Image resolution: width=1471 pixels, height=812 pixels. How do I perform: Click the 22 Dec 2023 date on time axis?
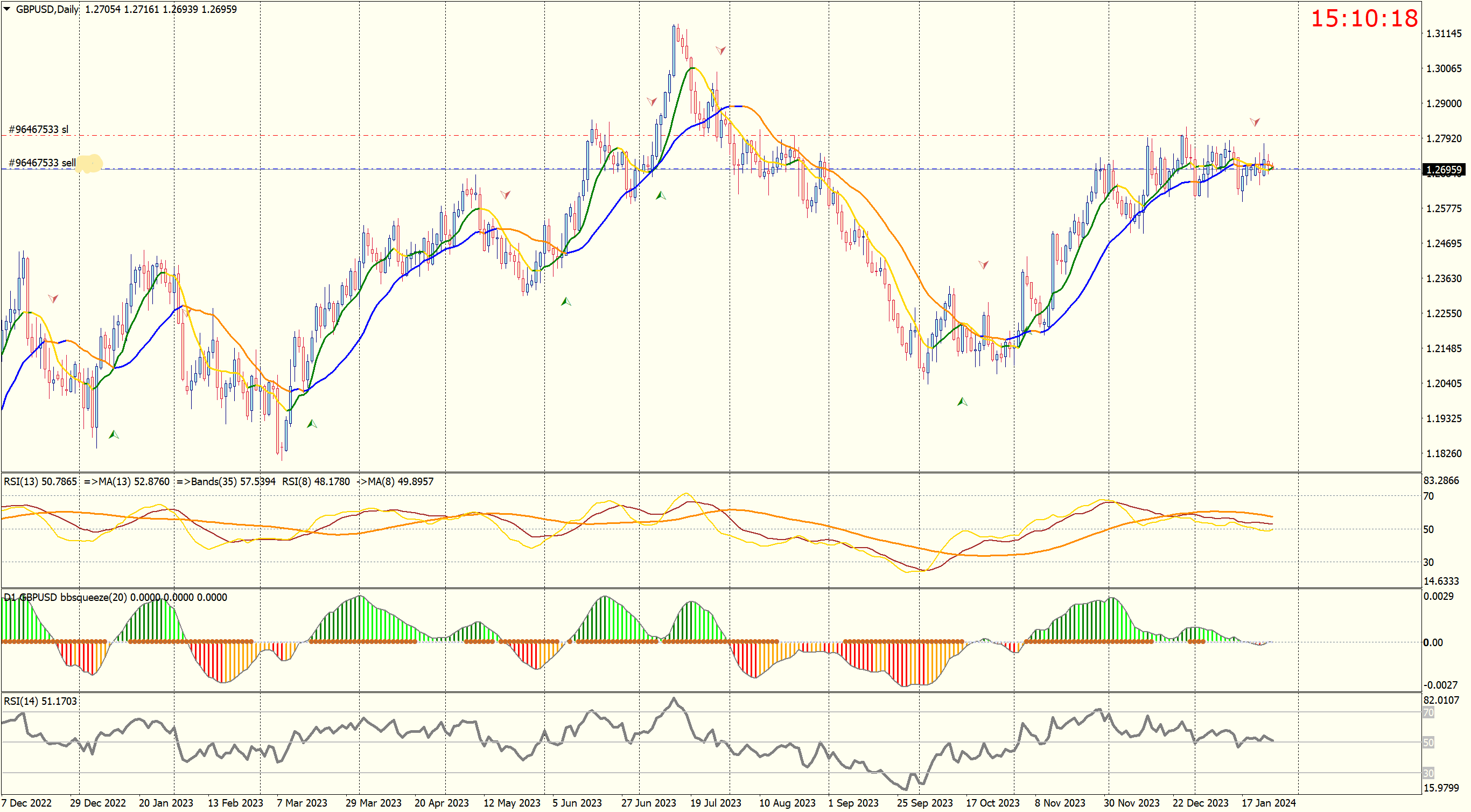1200,803
